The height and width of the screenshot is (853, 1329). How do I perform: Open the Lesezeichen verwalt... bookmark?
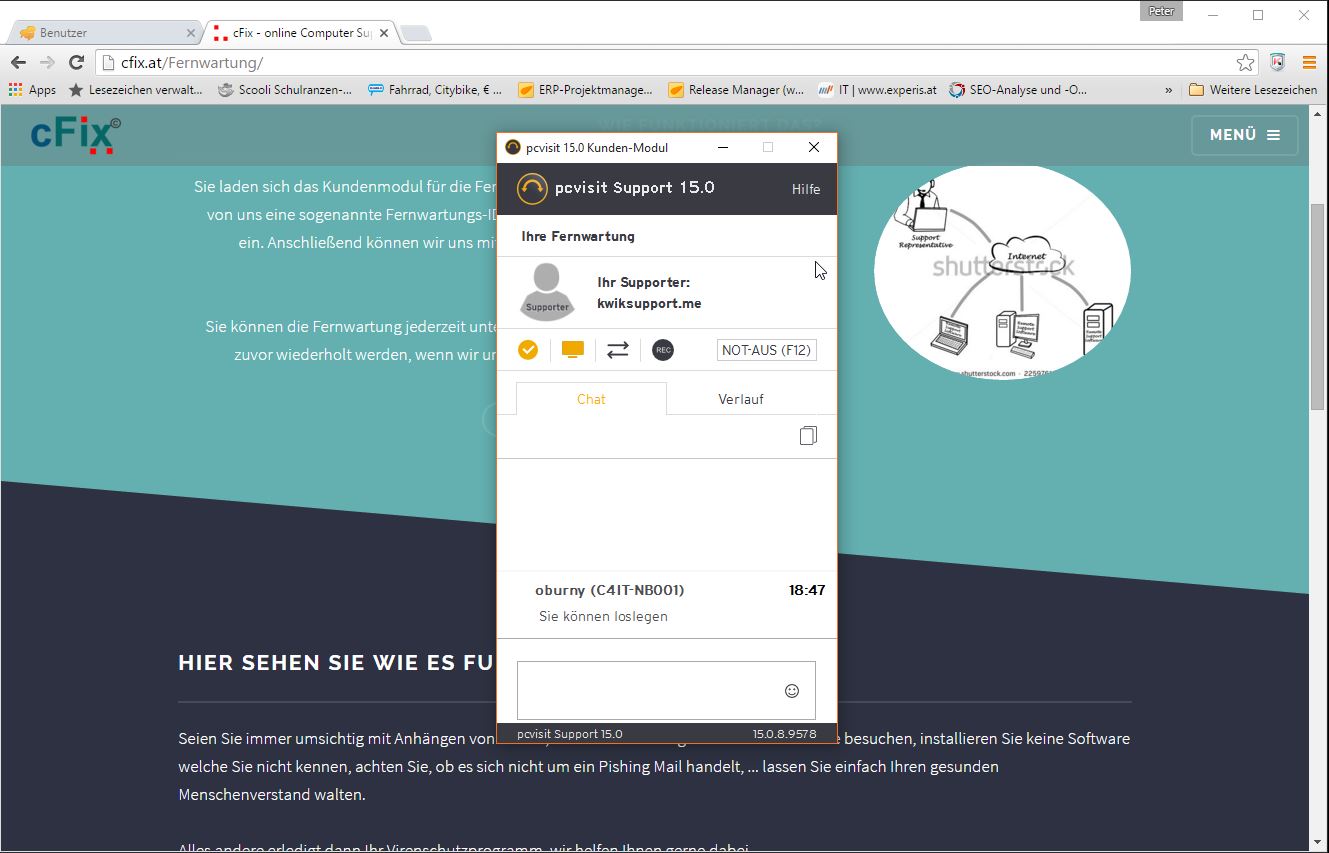pos(135,90)
